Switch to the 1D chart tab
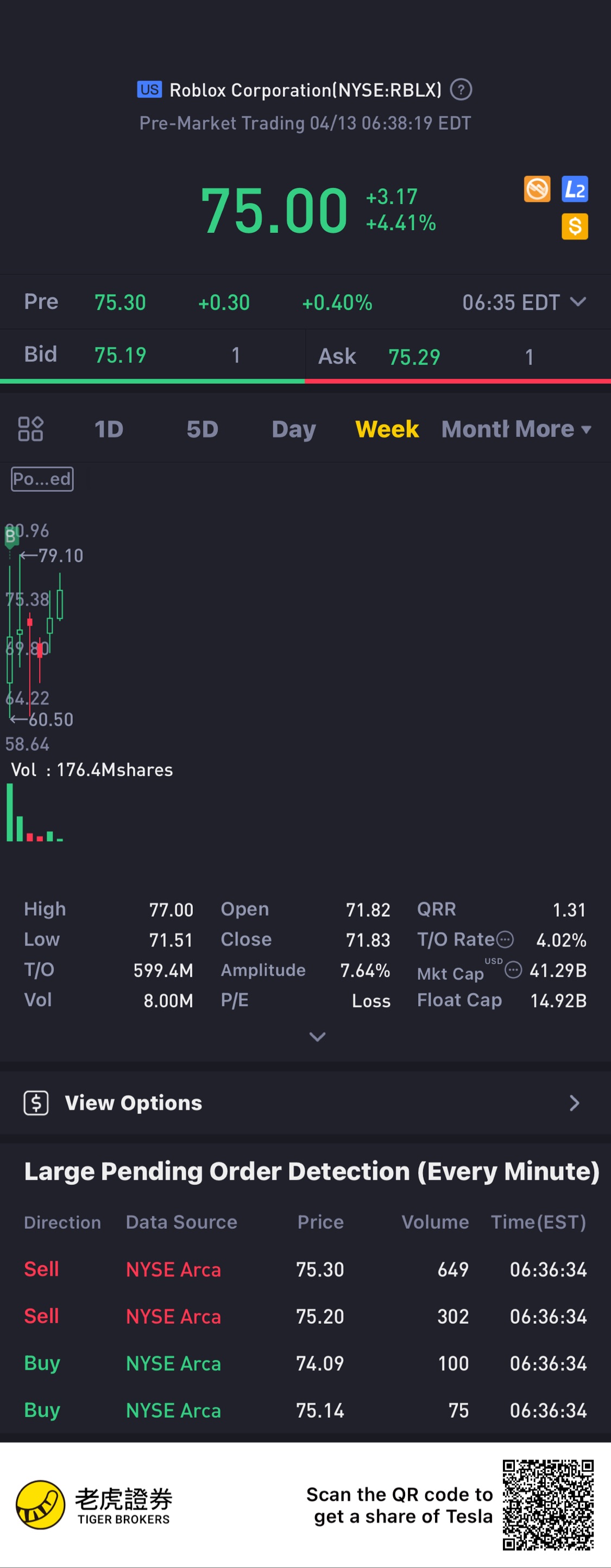 (109, 429)
